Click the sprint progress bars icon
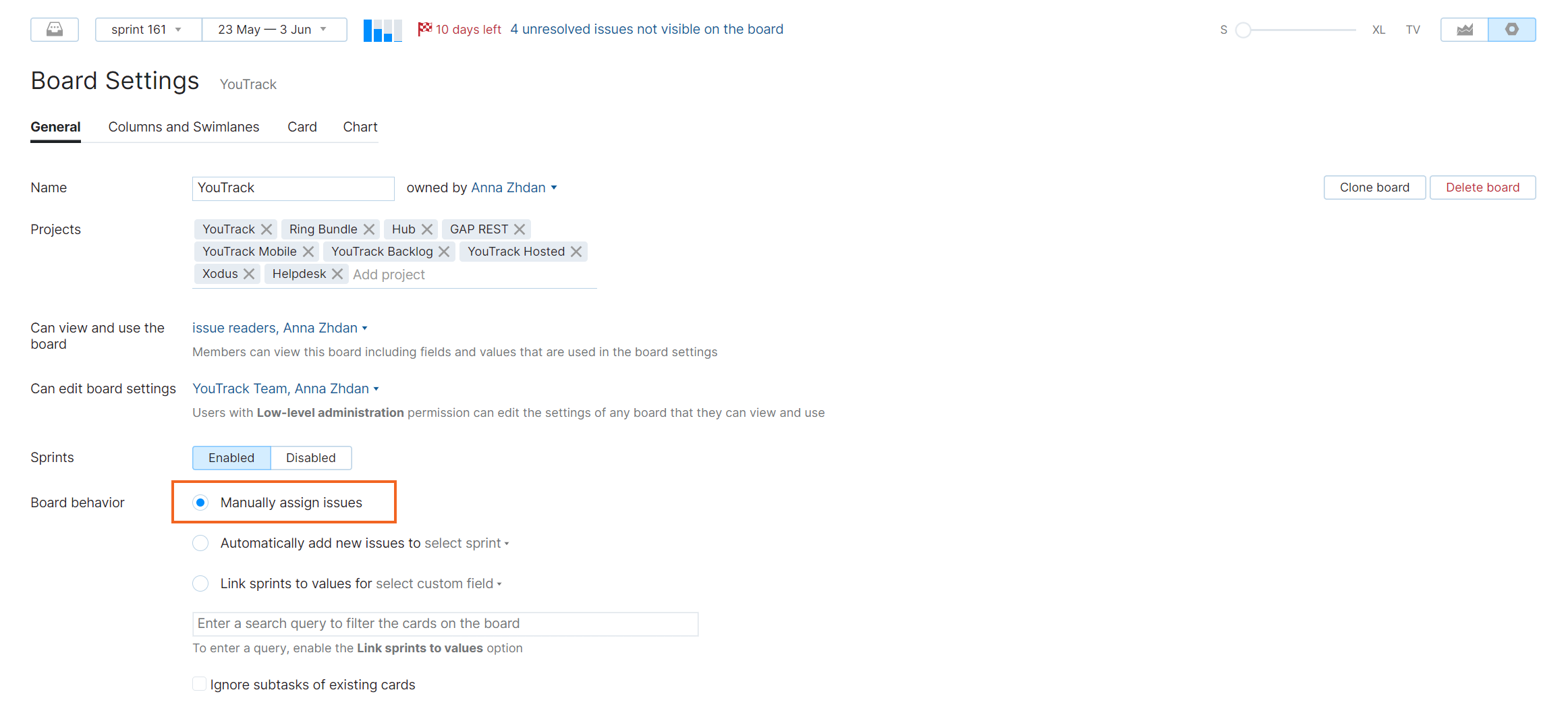1568x715 pixels. [383, 30]
